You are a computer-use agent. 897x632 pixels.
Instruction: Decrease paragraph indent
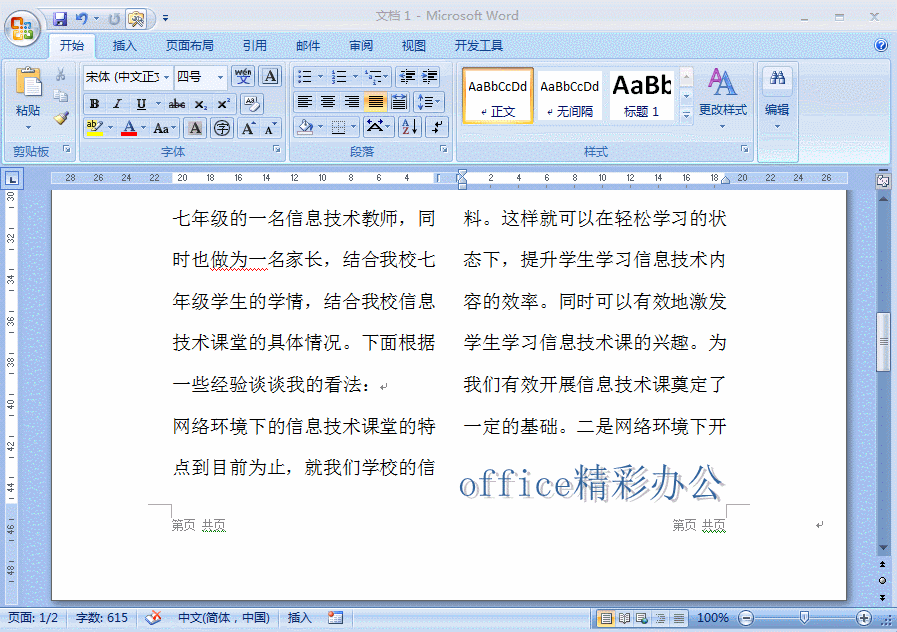coord(407,76)
